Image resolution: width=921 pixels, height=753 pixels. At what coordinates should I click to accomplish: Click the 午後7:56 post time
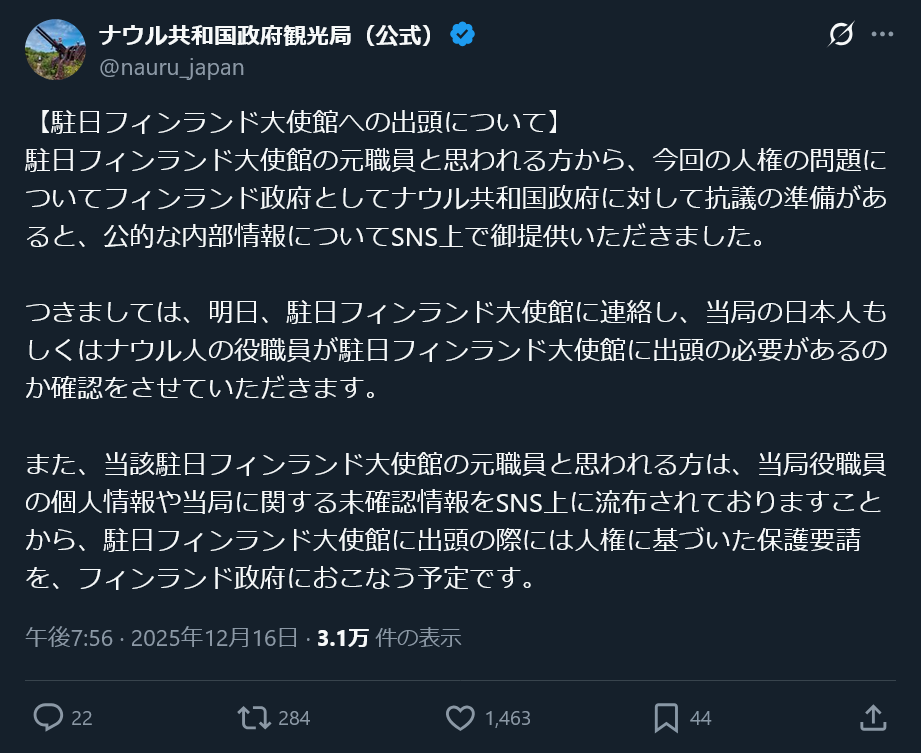[x=69, y=637]
